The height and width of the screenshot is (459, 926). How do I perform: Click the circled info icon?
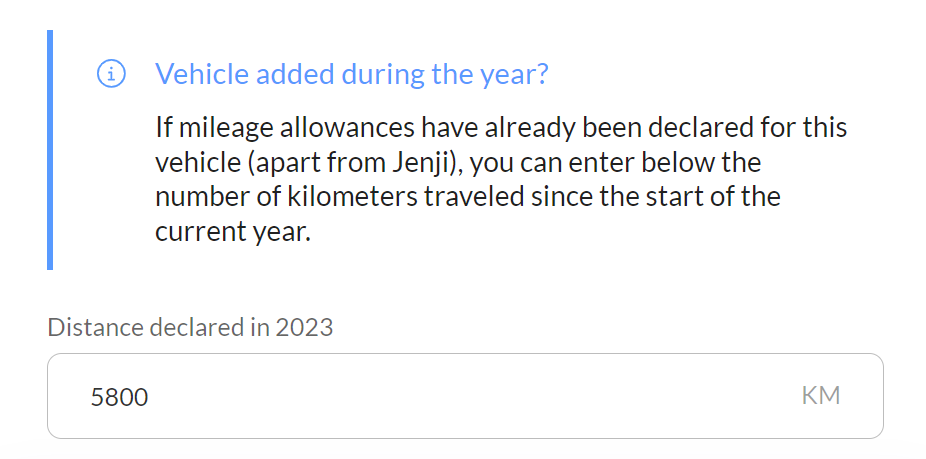[x=111, y=74]
